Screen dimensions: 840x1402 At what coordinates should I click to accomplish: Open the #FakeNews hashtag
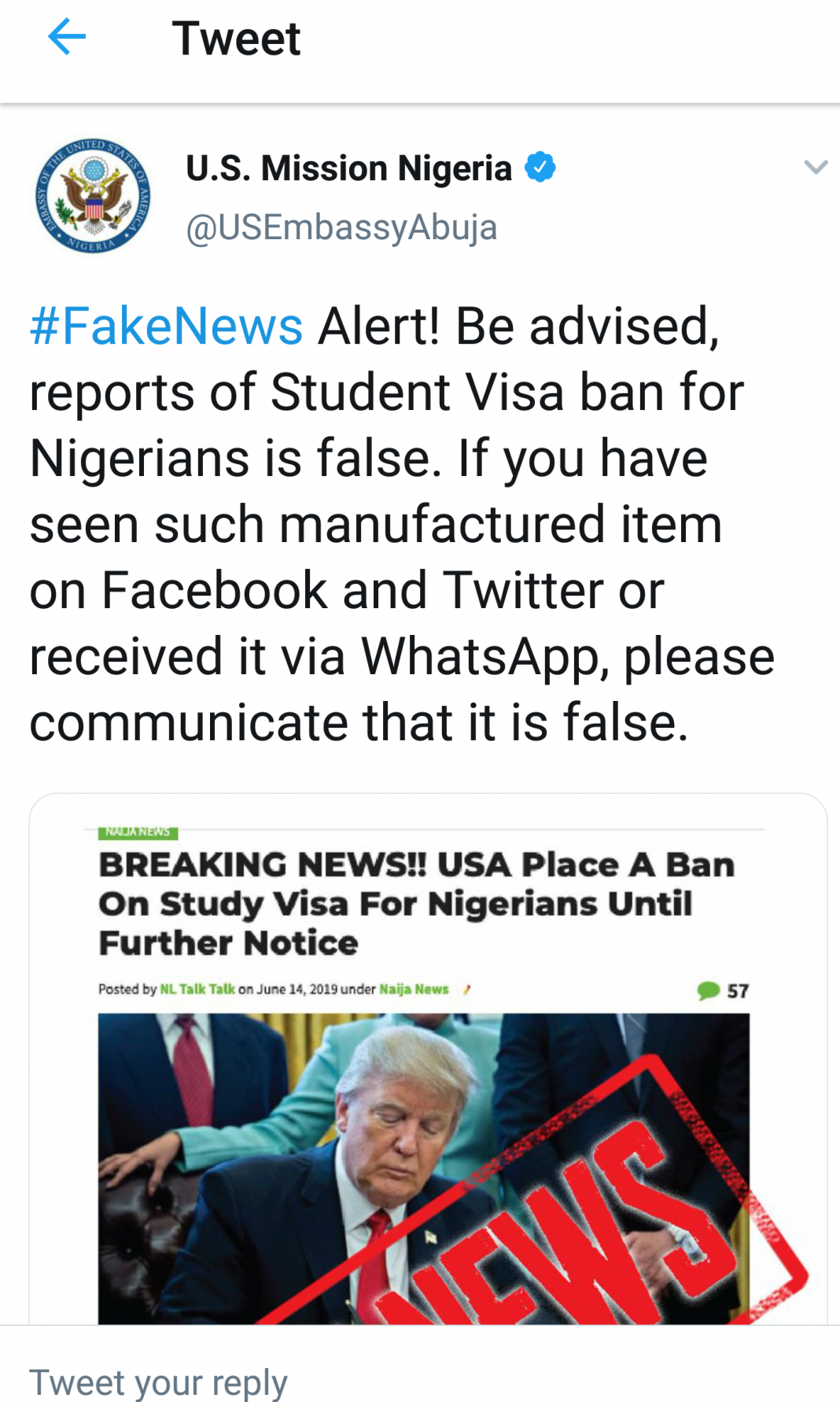(166, 327)
